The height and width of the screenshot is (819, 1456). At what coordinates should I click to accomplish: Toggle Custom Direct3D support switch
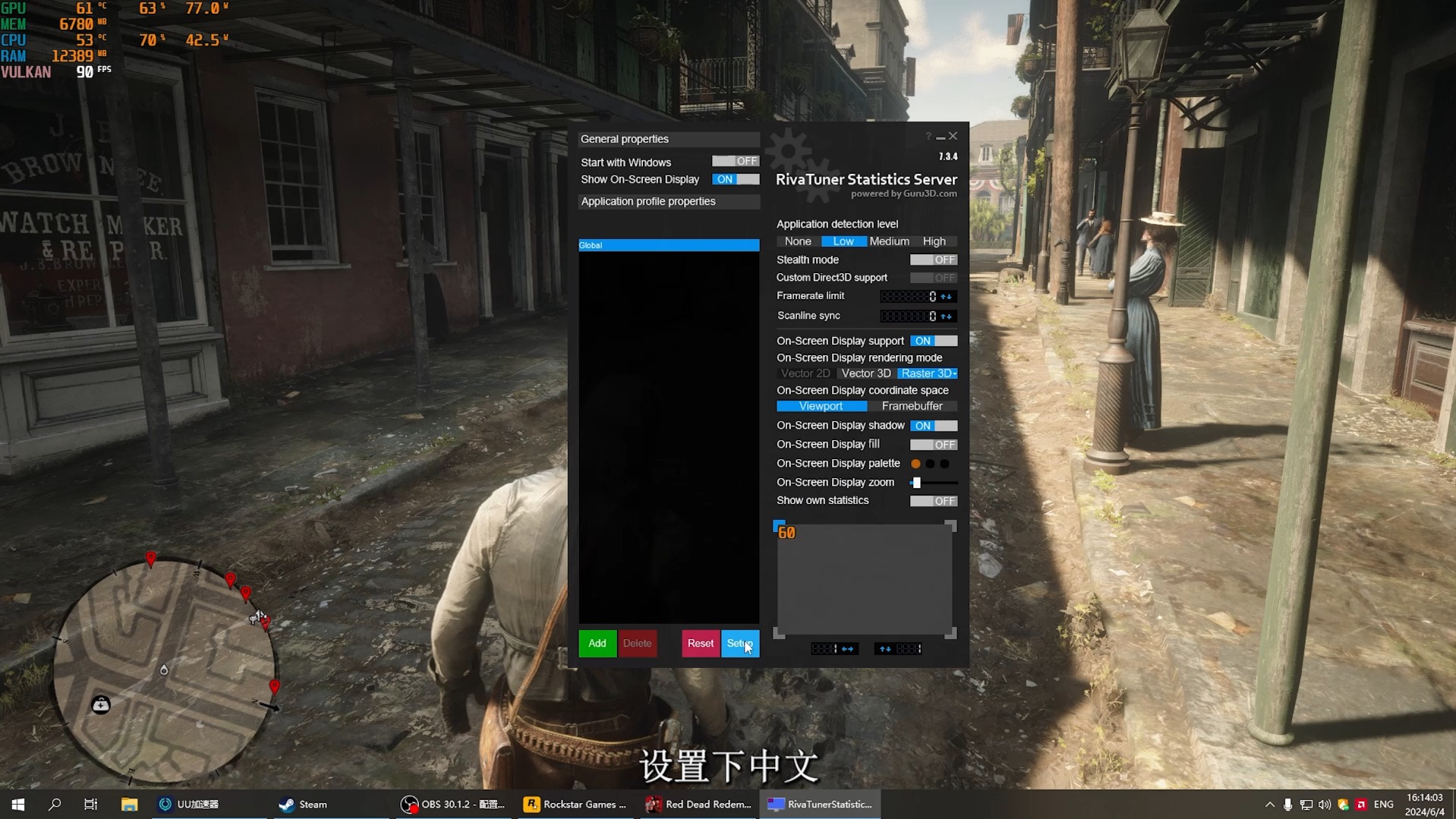pyautogui.click(x=933, y=278)
